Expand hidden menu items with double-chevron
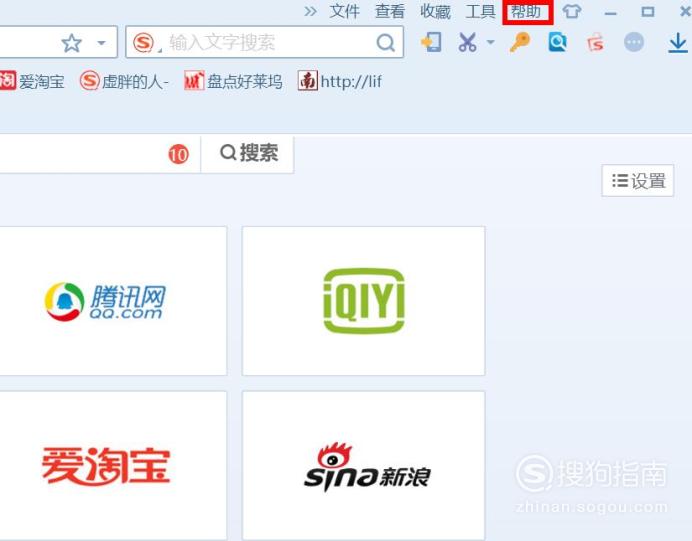The image size is (692, 541). pos(311,11)
